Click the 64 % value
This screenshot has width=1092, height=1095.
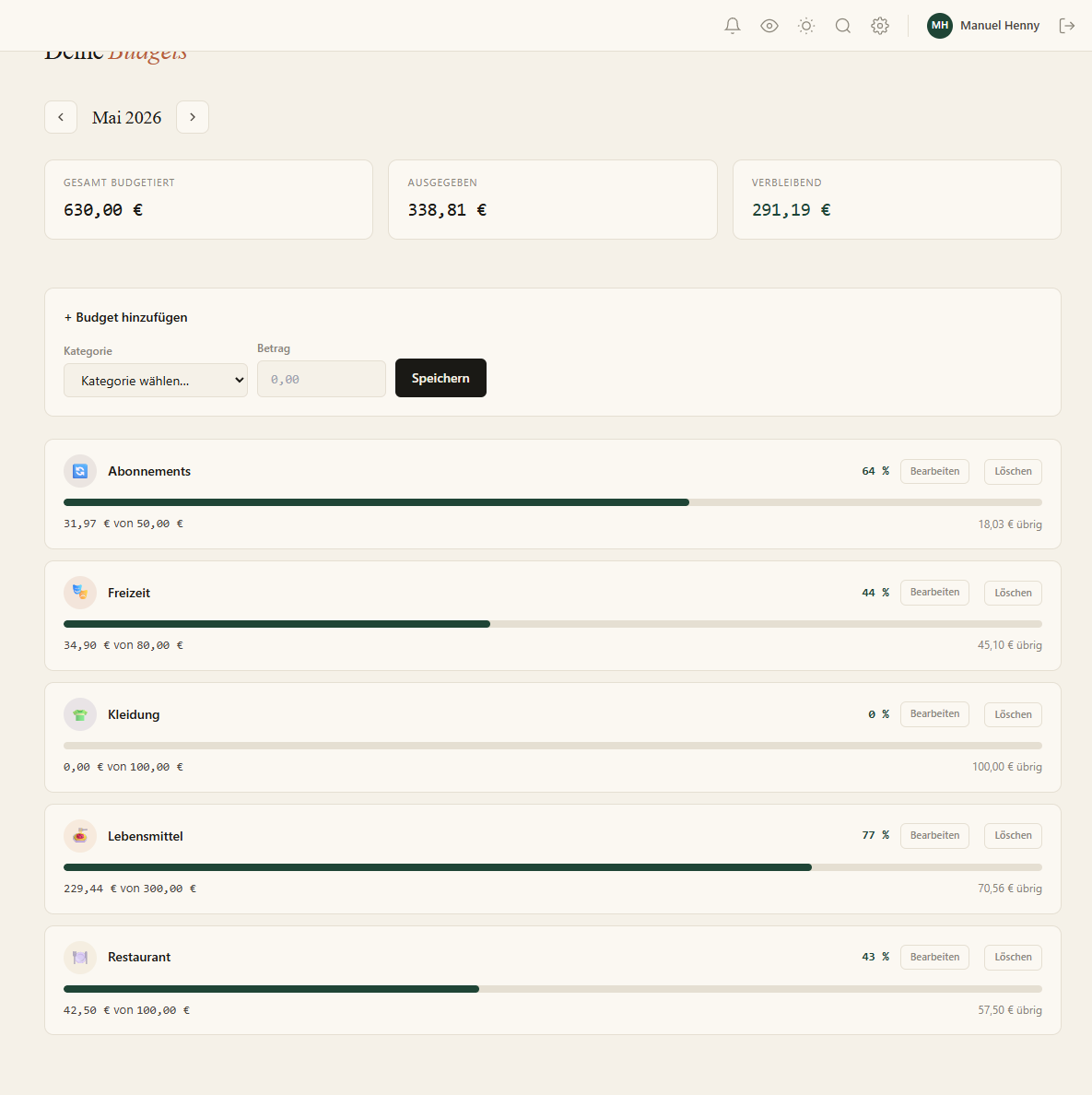tap(875, 471)
